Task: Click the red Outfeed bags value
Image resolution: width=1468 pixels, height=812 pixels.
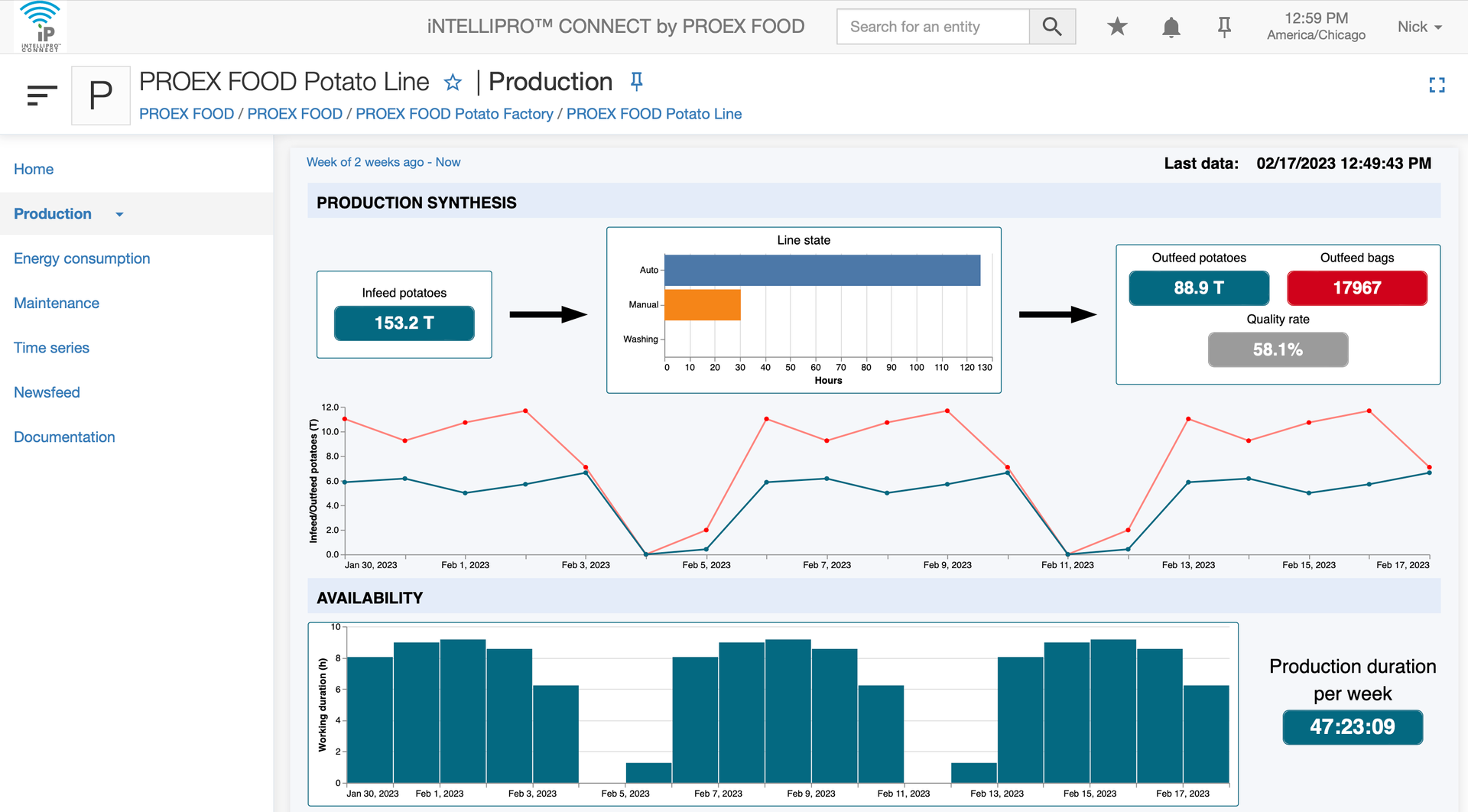Action: point(1356,288)
